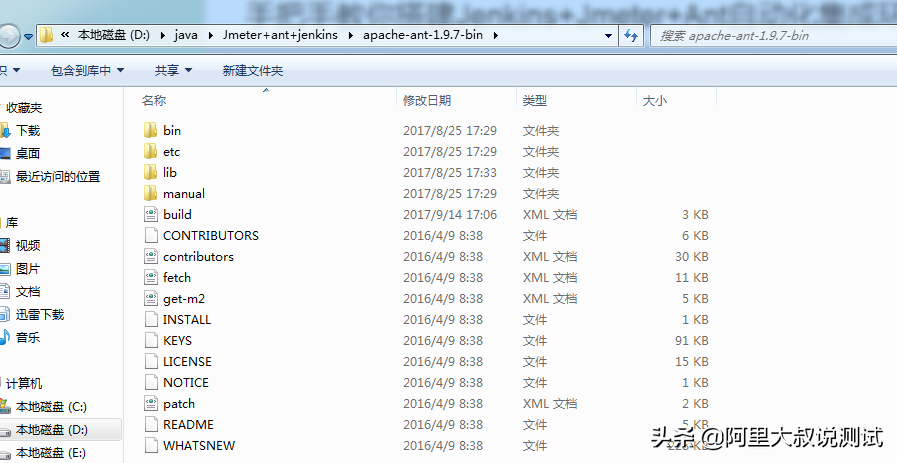The image size is (897, 463).
Task: Open the 图片 library
Action: [28, 268]
